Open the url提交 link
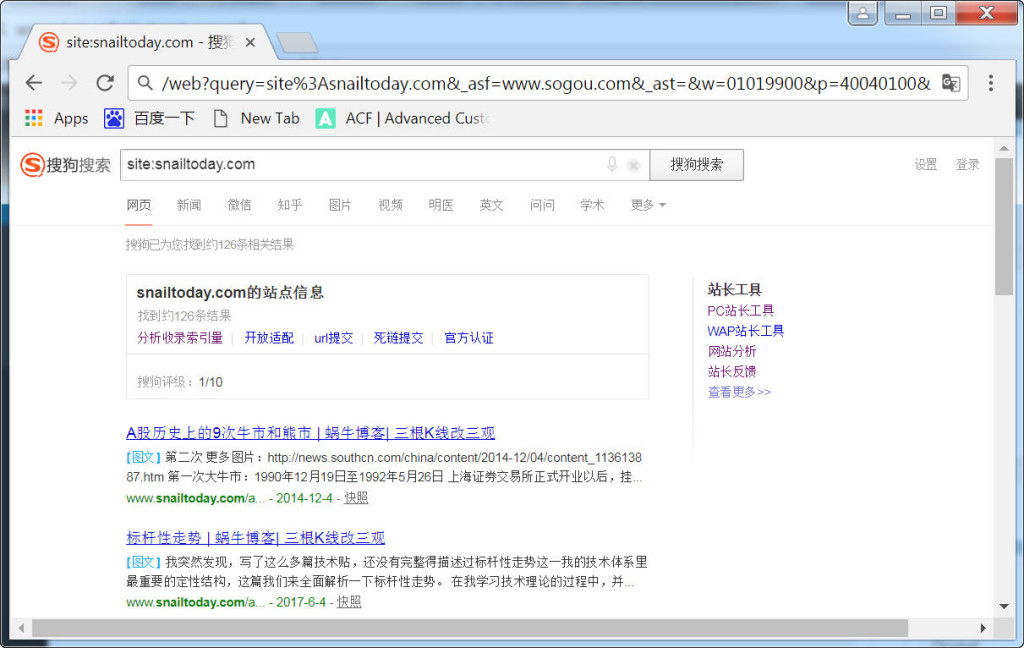The height and width of the screenshot is (648, 1024). (334, 338)
